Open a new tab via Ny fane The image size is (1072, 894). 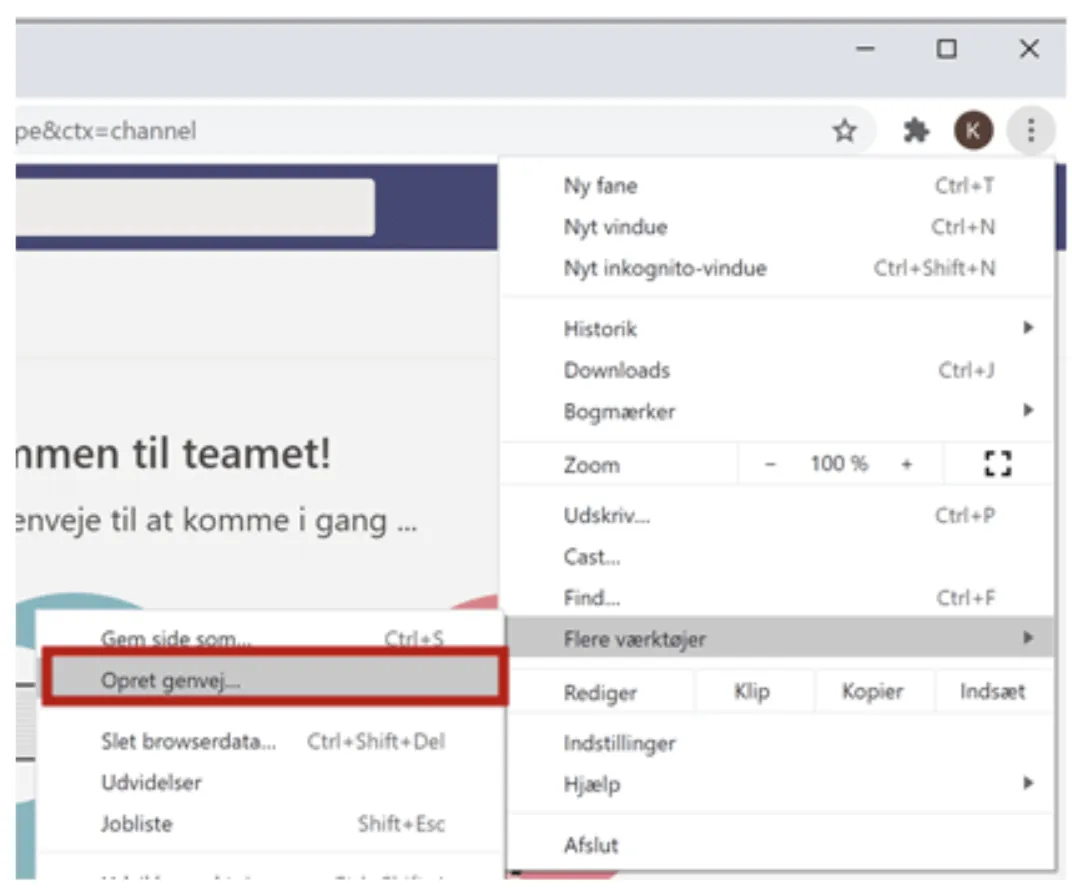tap(779, 186)
